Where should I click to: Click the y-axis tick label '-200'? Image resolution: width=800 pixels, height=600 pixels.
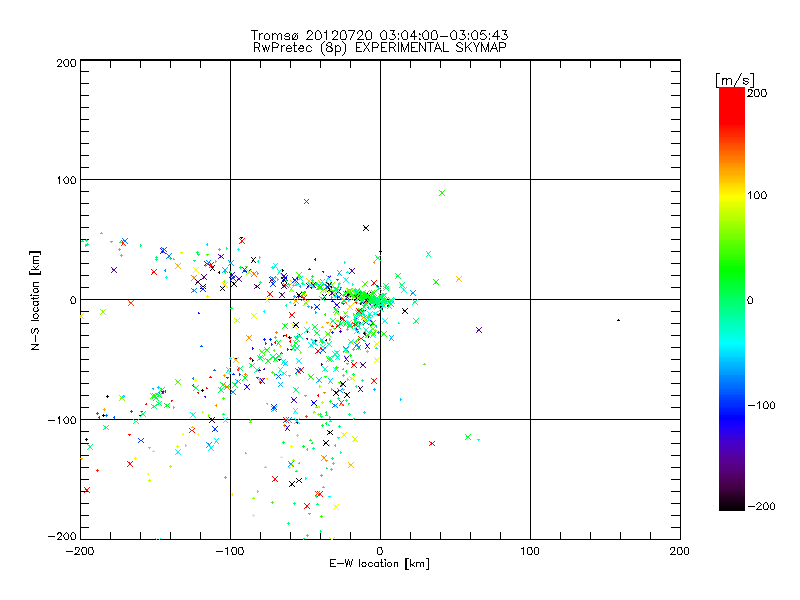pyautogui.click(x=62, y=536)
